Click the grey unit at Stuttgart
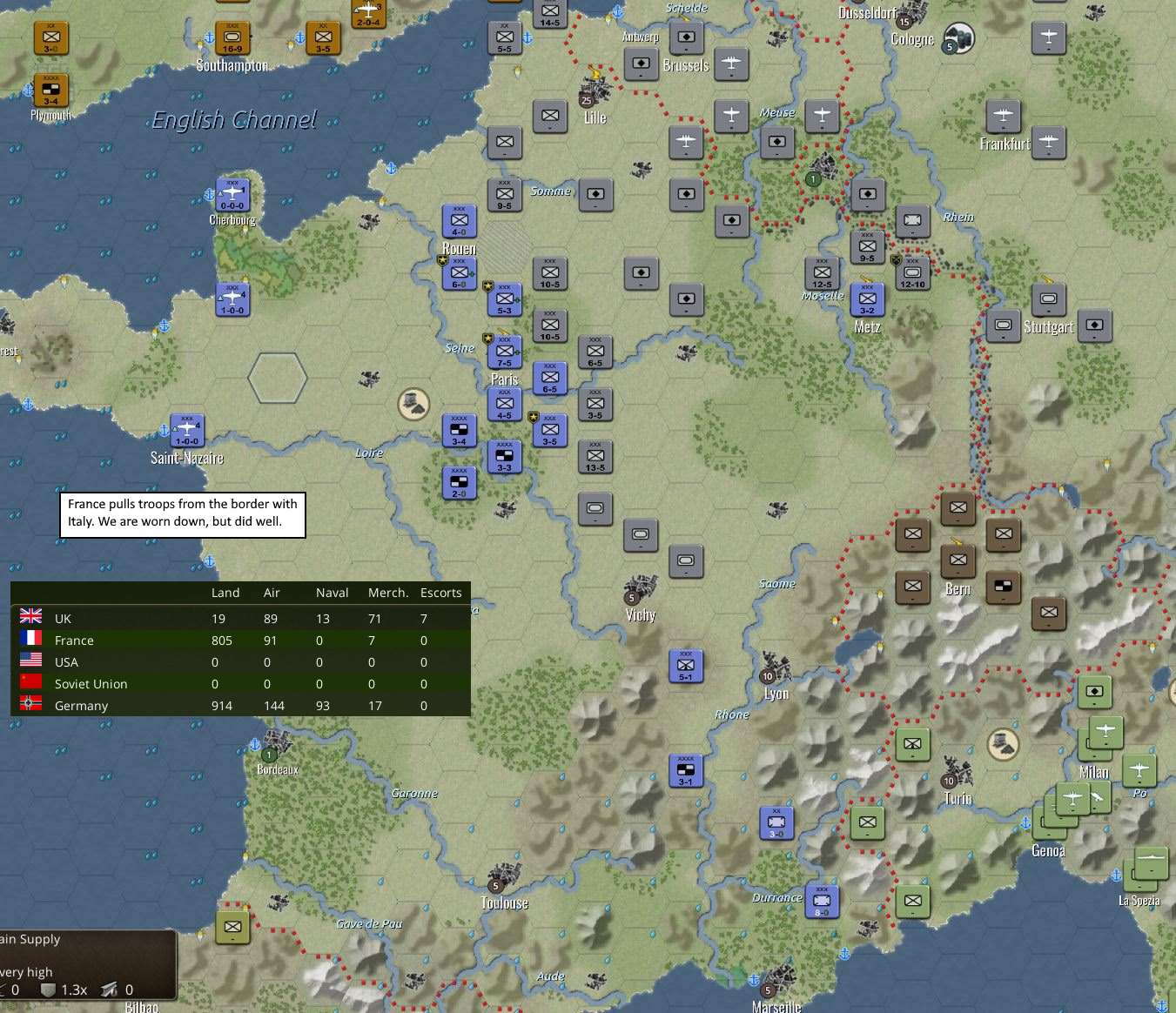This screenshot has height=1013, width=1176. coord(1049,299)
